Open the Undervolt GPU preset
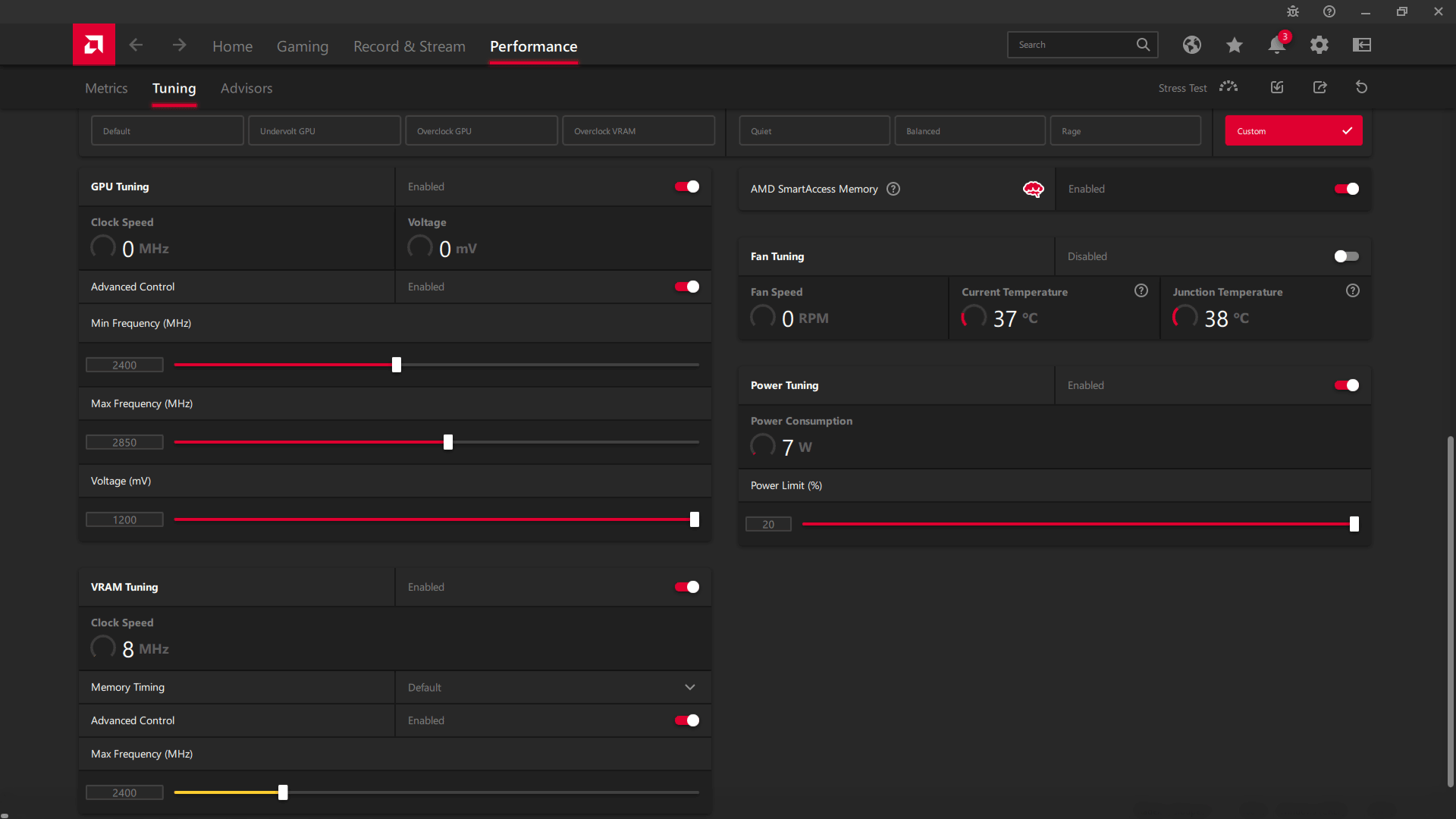The image size is (1456, 819). [324, 131]
